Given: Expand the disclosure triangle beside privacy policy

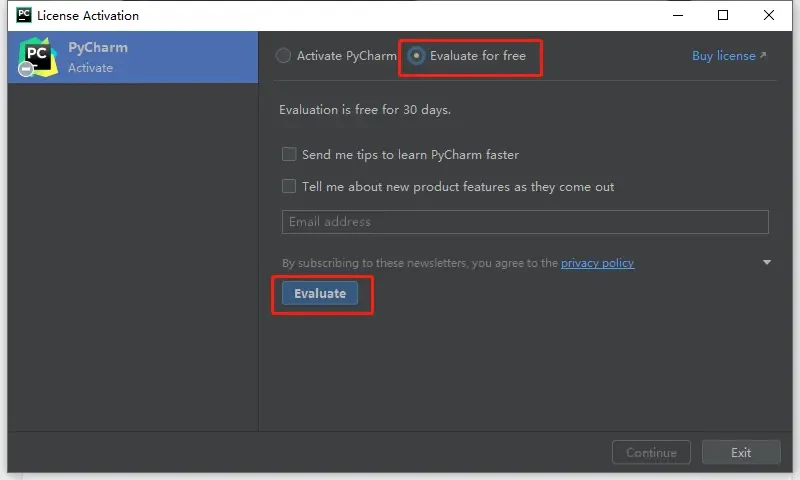Looking at the screenshot, I should (x=767, y=263).
